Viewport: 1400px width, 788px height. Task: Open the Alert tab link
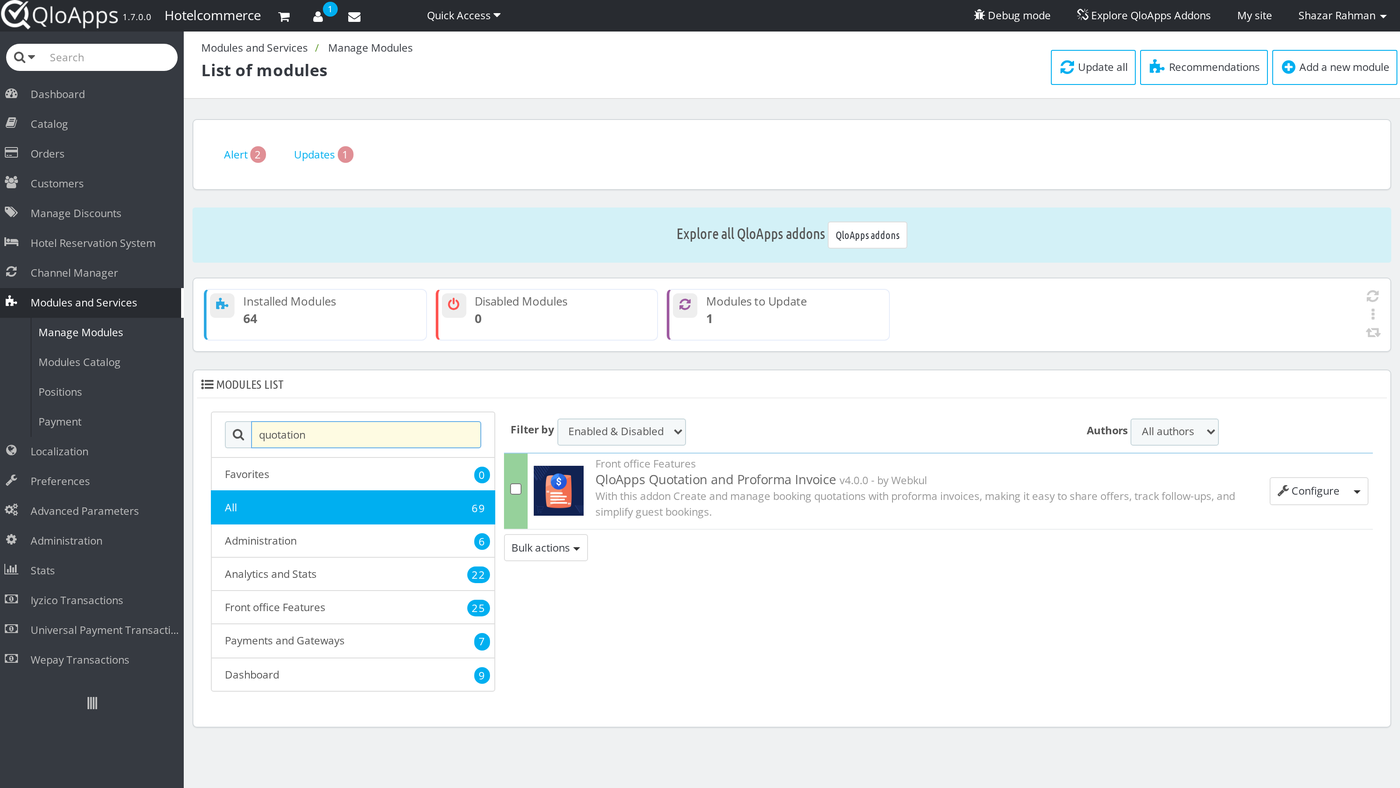tap(244, 154)
